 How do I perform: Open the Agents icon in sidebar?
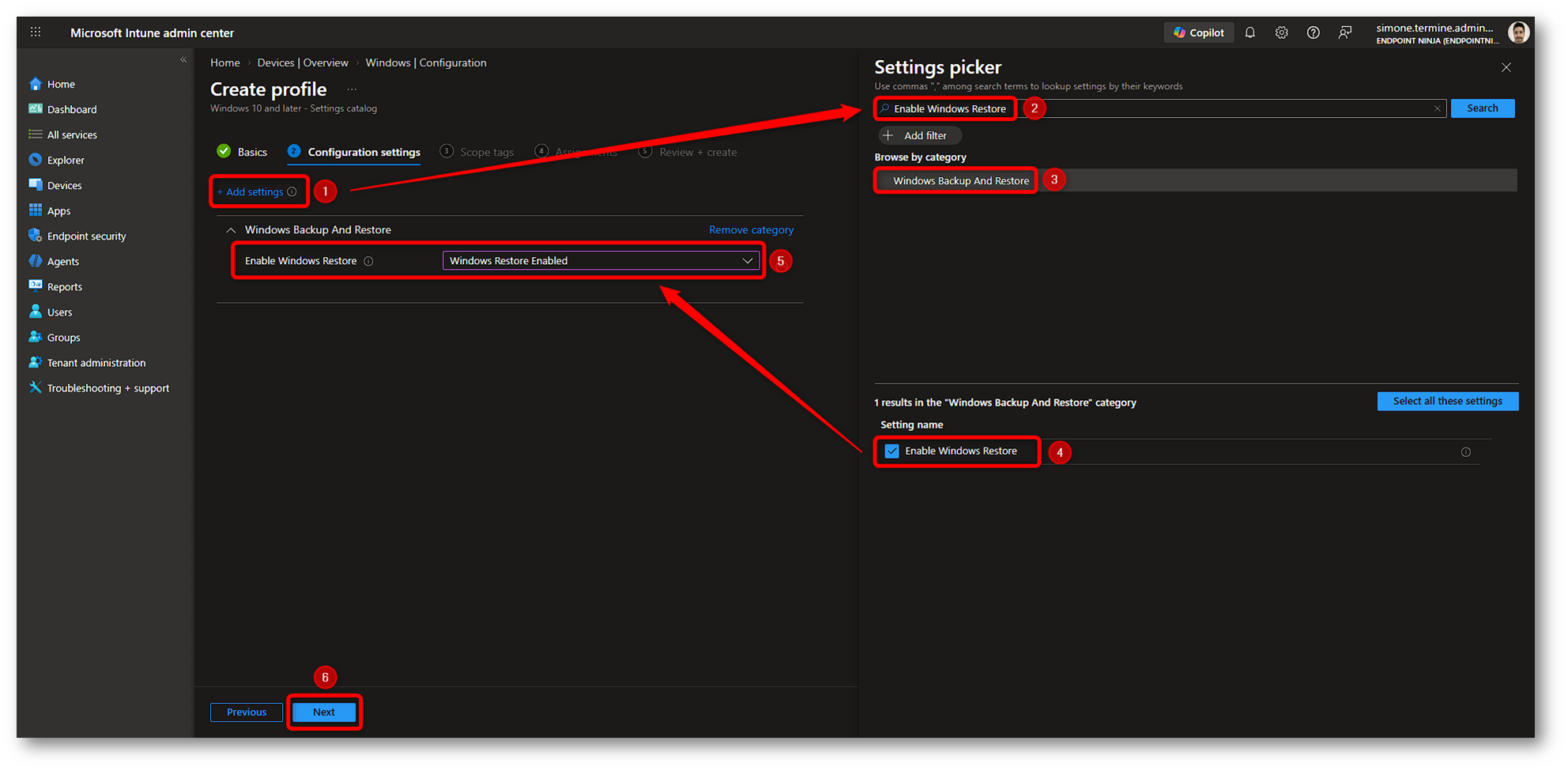[36, 261]
